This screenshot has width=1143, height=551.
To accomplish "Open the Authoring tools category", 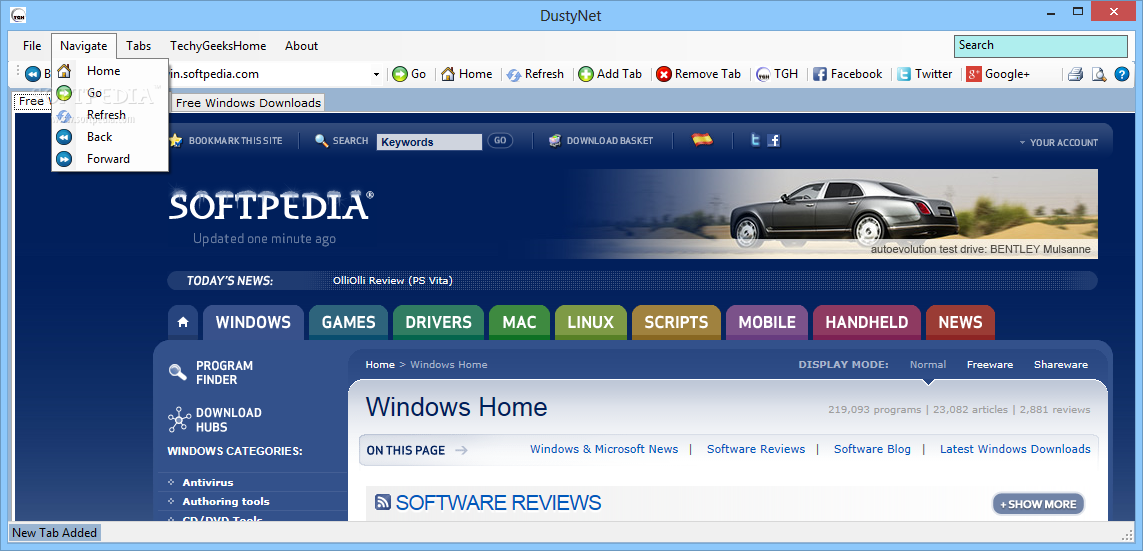I will coord(226,501).
